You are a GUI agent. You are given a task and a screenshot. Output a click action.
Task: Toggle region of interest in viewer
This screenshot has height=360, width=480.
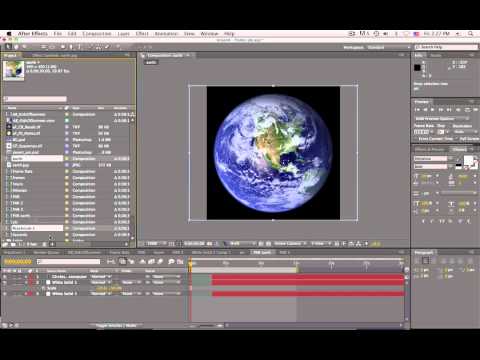click(x=261, y=244)
